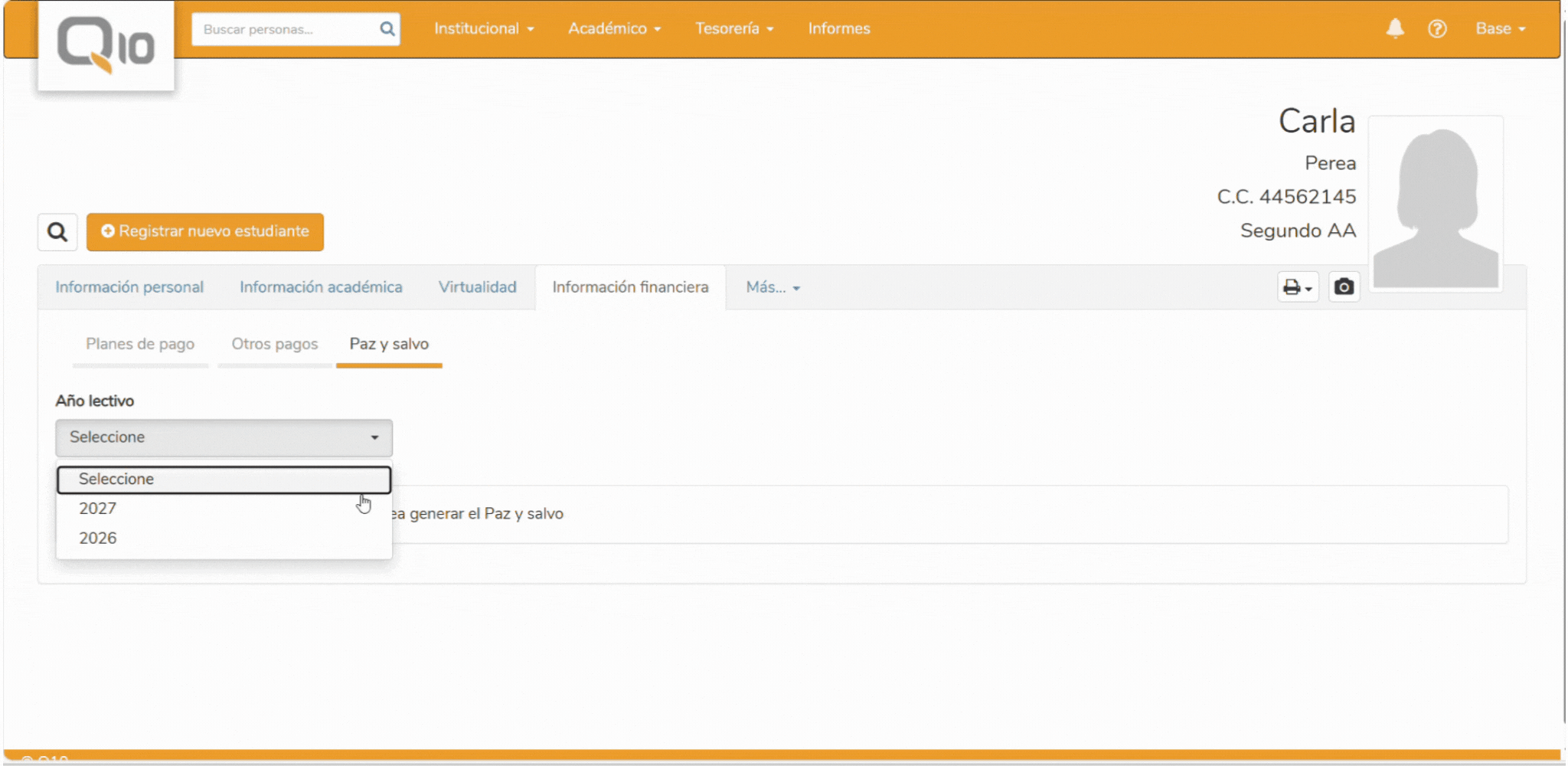
Task: Click the Buscar personas search field
Action: (x=285, y=29)
